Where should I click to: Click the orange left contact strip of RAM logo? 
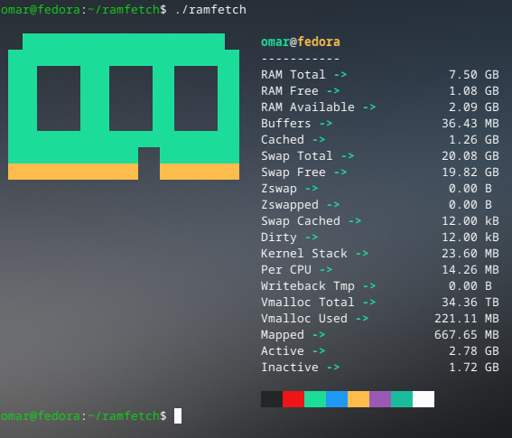click(73, 172)
